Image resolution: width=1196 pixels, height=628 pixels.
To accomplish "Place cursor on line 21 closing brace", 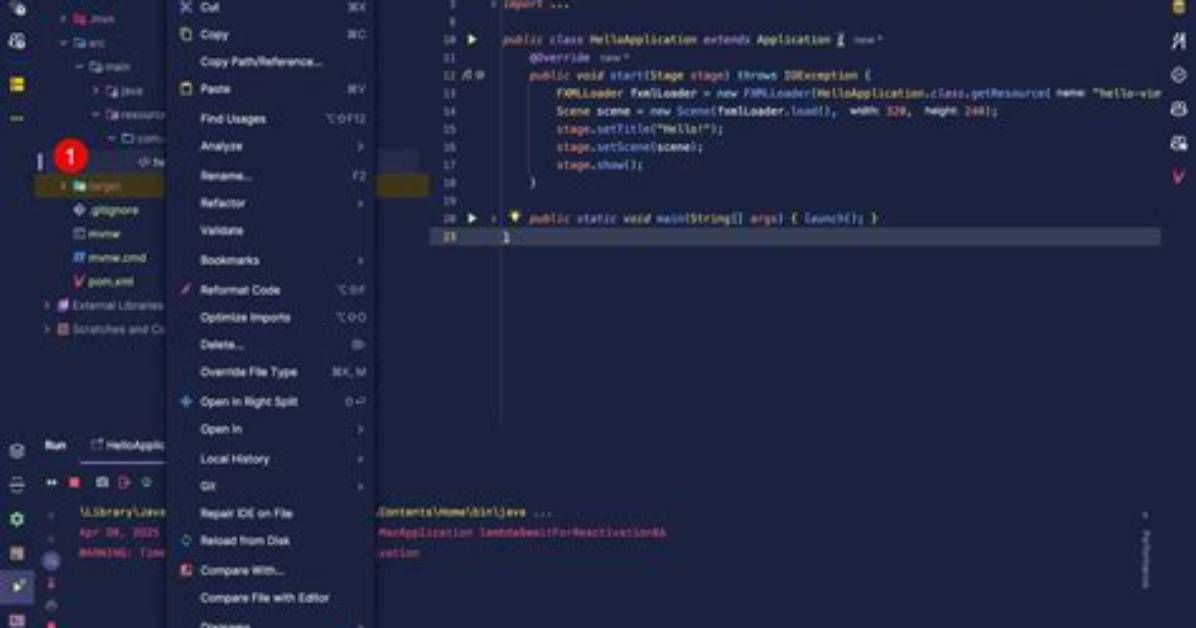I will click(506, 237).
